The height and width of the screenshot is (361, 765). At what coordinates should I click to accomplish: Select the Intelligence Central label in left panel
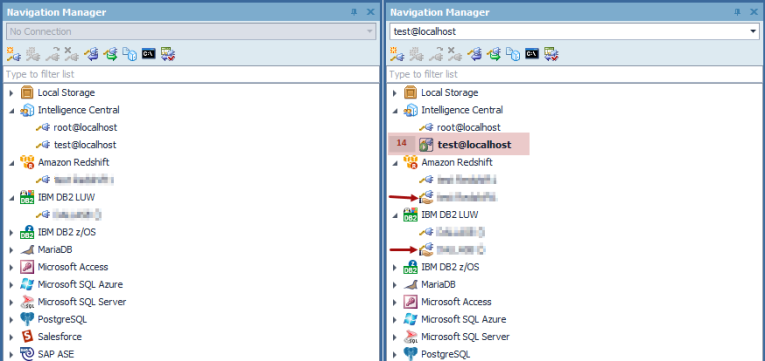point(79,110)
